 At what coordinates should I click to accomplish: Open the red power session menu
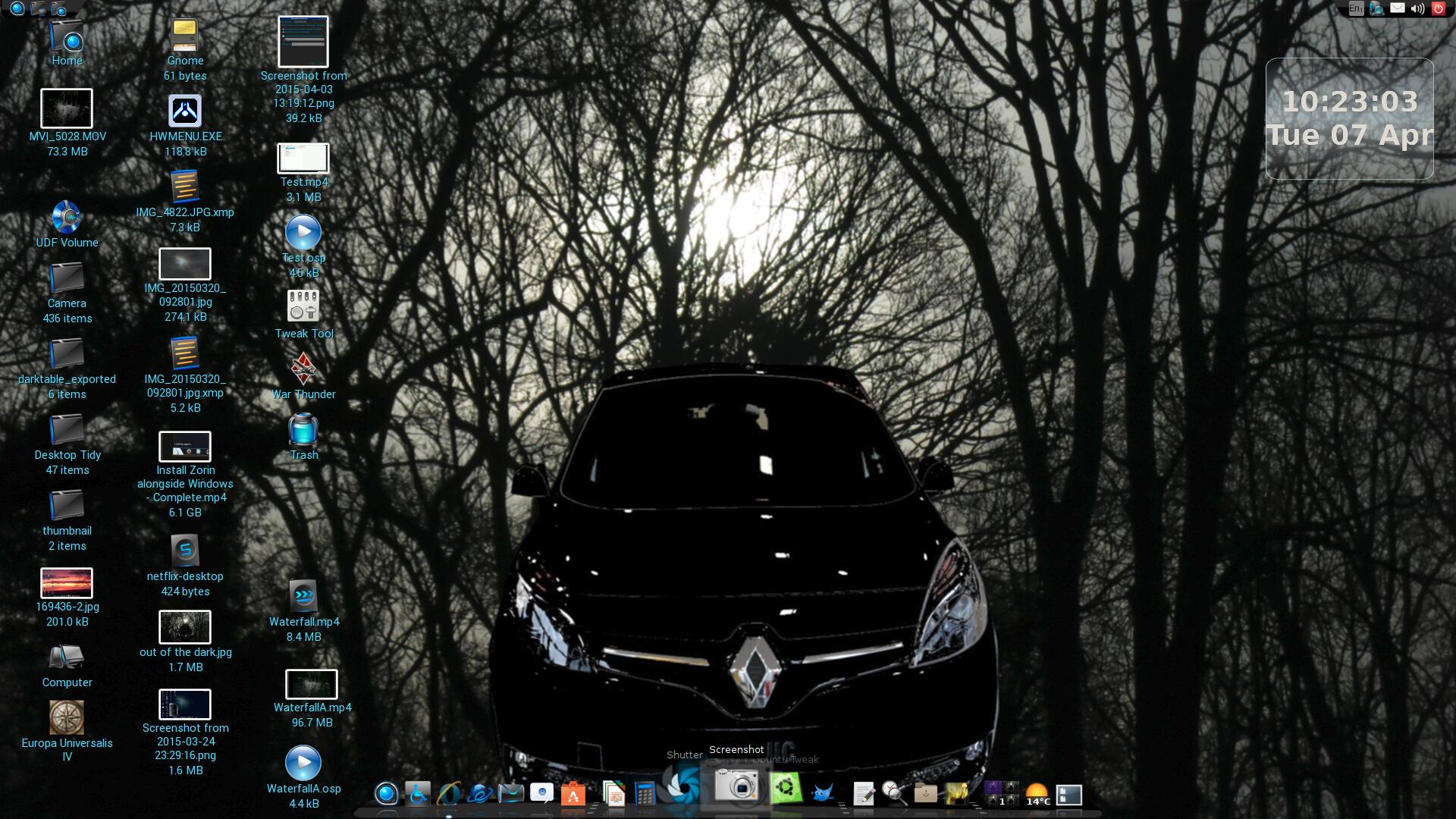tap(1439, 9)
